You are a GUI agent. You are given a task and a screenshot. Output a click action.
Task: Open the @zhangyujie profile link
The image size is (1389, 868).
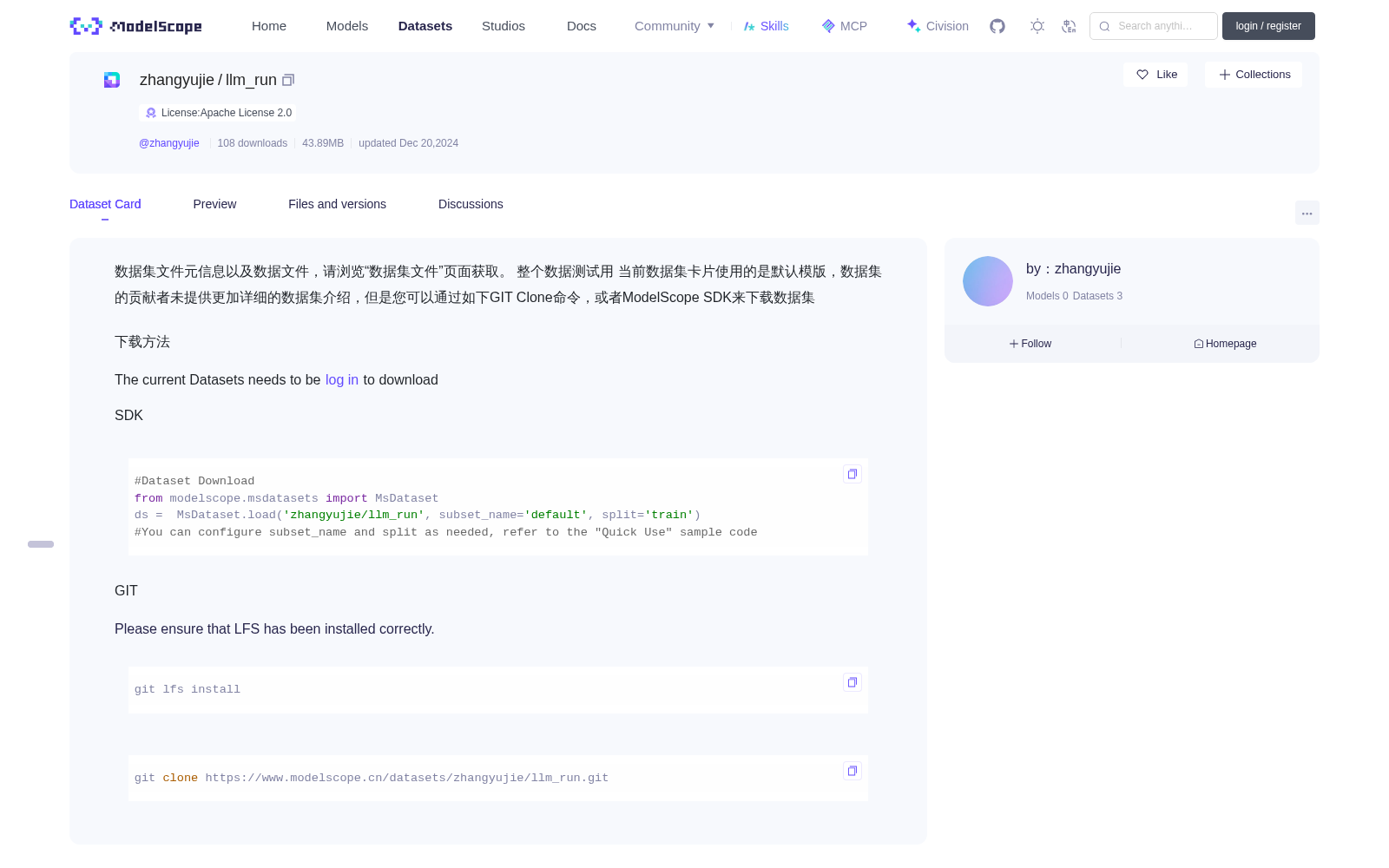[169, 143]
